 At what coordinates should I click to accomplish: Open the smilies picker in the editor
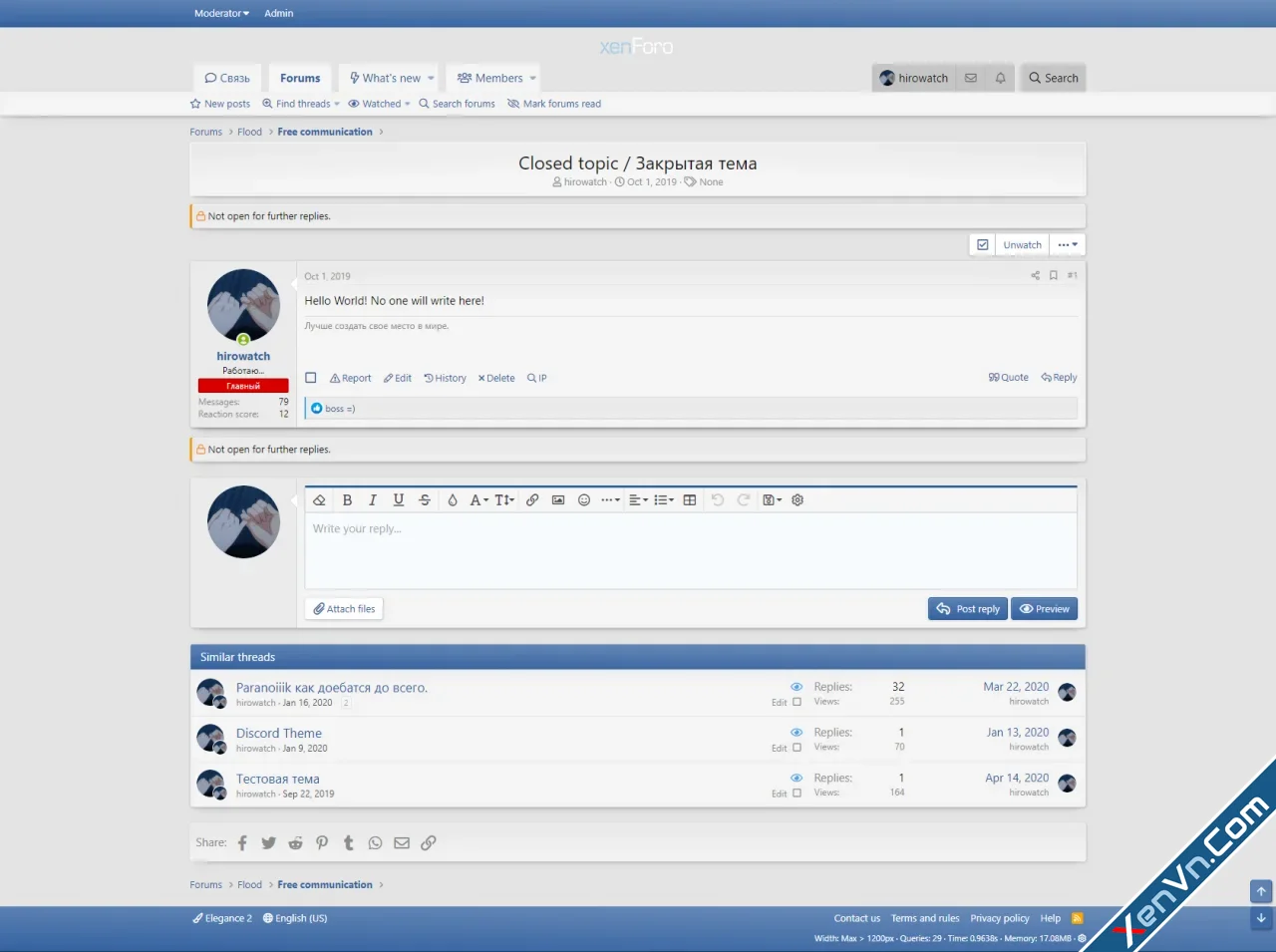pos(584,499)
